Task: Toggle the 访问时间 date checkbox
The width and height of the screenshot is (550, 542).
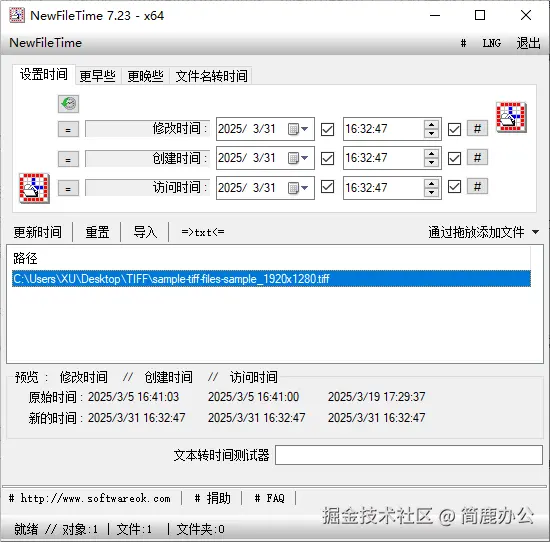Action: [327, 187]
